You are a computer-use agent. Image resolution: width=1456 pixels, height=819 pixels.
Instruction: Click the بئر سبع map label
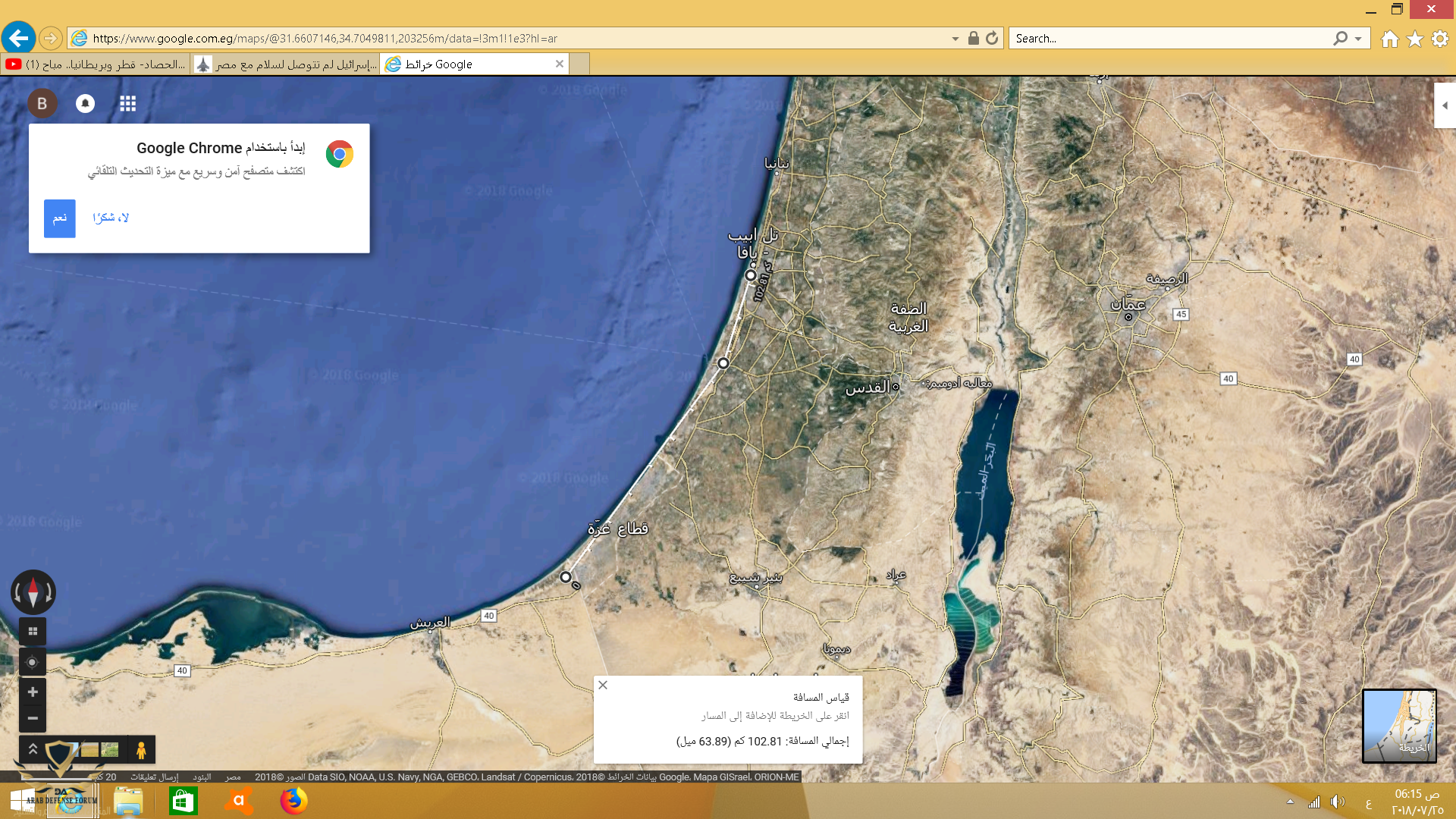click(755, 578)
